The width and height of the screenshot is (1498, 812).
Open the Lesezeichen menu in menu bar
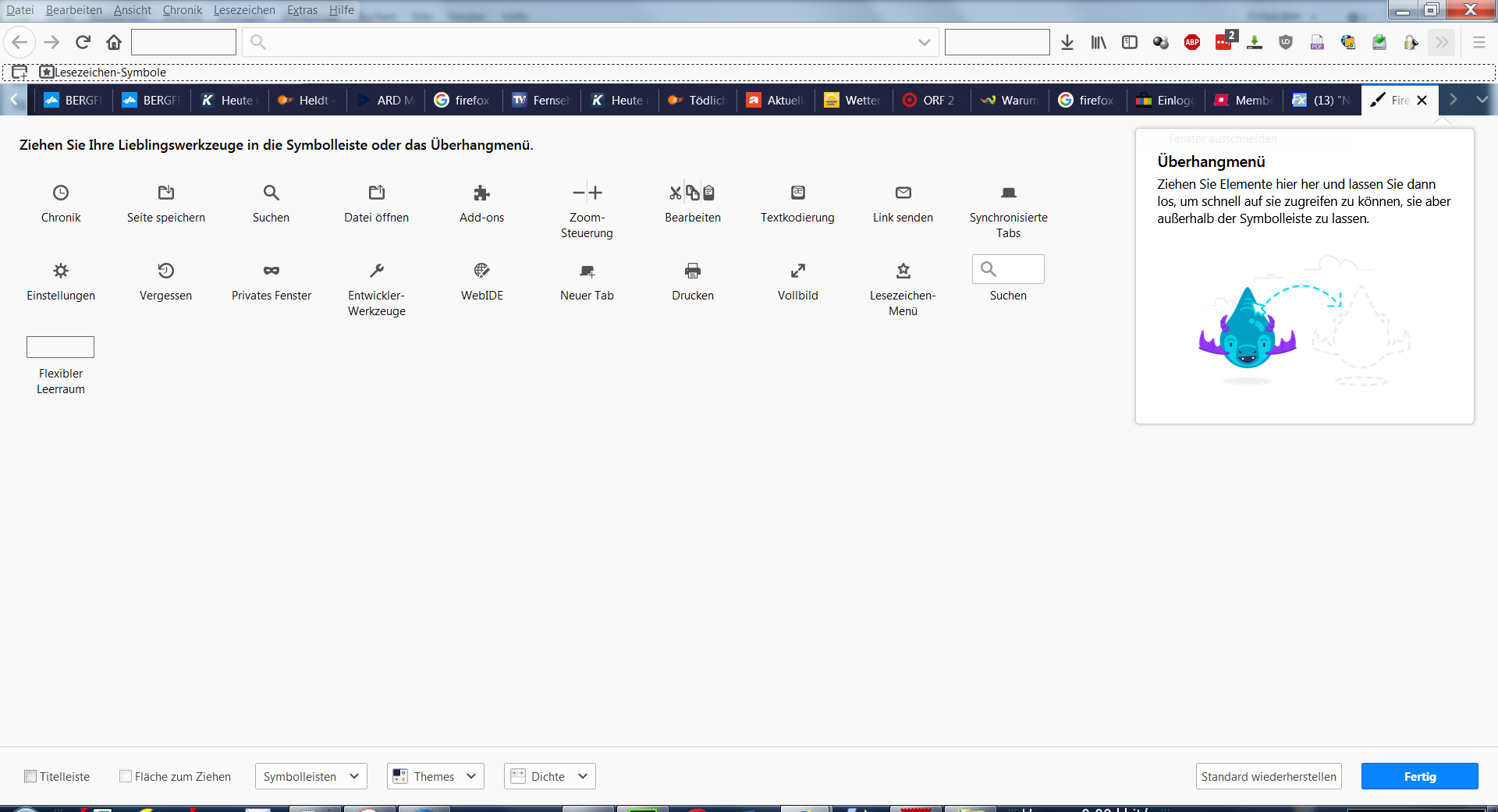tap(244, 10)
